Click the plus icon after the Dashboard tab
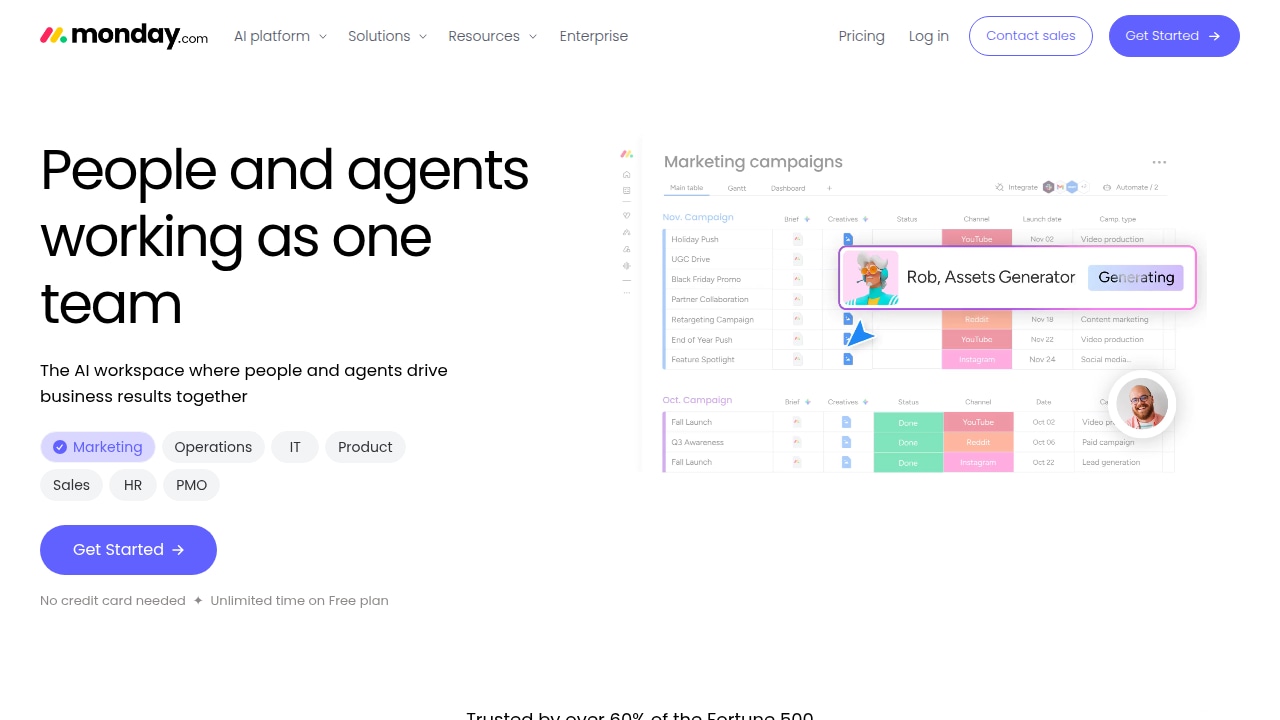 pos(829,188)
